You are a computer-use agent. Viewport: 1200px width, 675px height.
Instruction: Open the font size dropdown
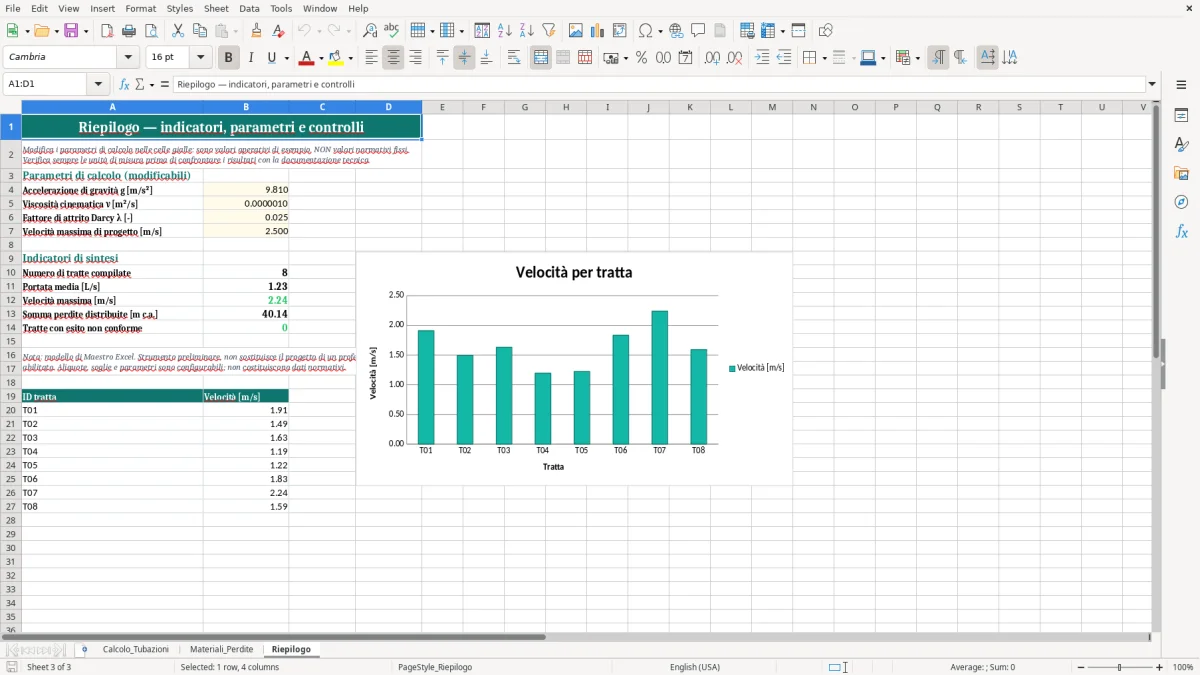point(201,58)
